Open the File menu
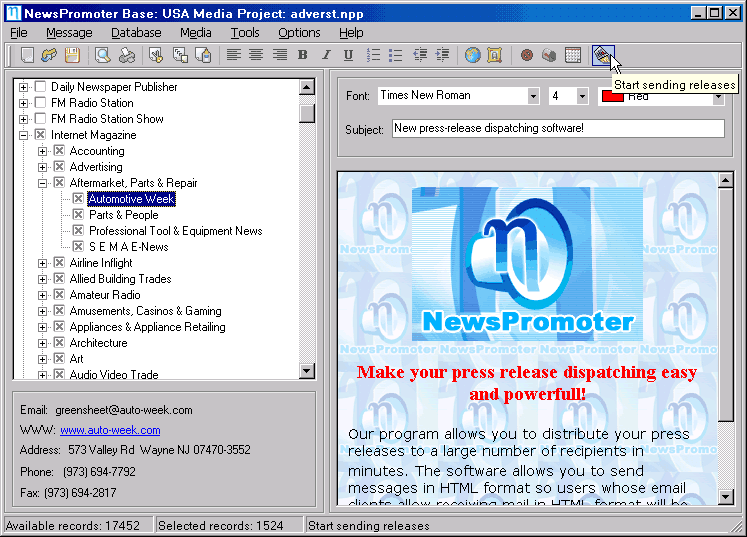The height and width of the screenshot is (537, 747). [x=19, y=33]
